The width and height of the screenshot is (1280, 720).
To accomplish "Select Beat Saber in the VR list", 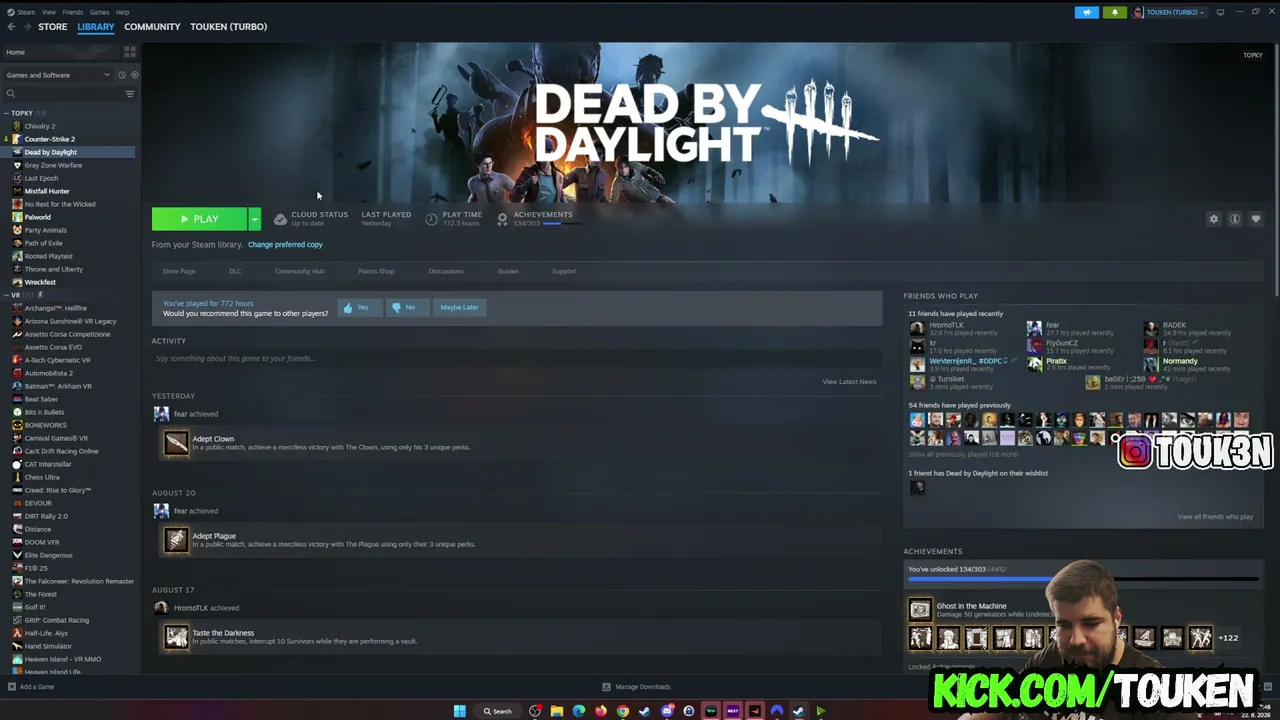I will click(41, 399).
